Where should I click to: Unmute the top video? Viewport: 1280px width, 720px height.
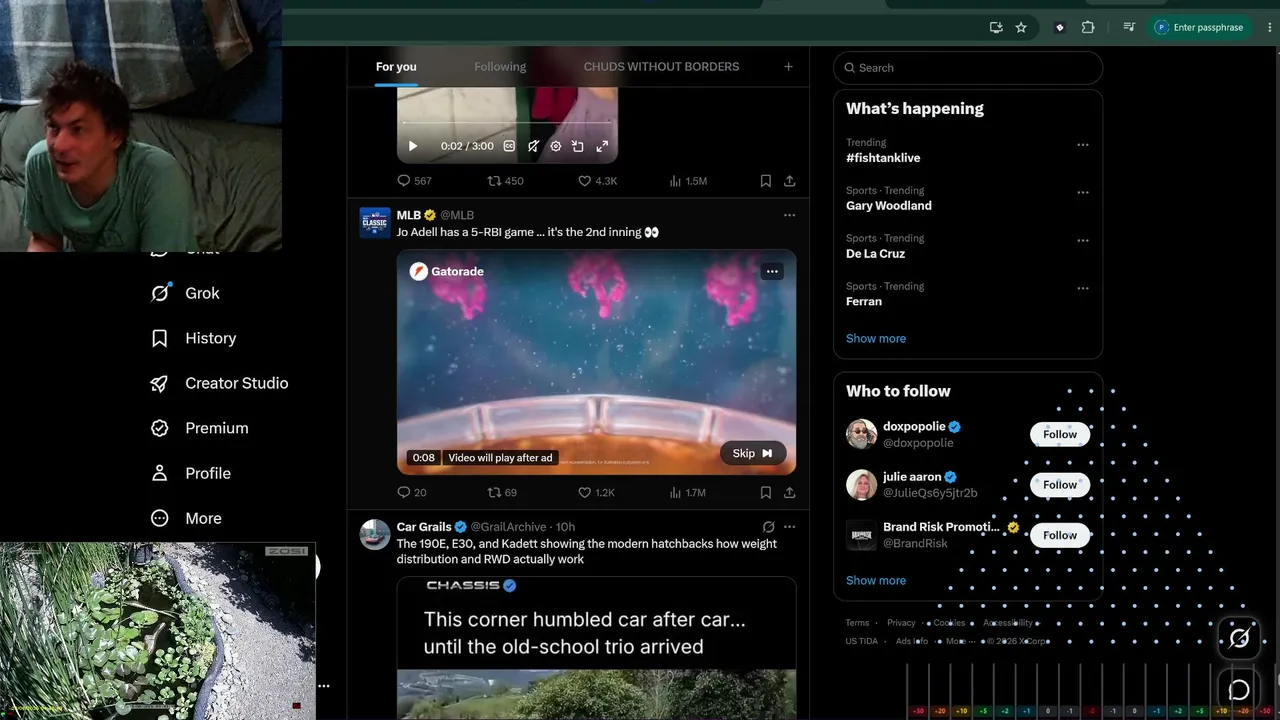533,146
